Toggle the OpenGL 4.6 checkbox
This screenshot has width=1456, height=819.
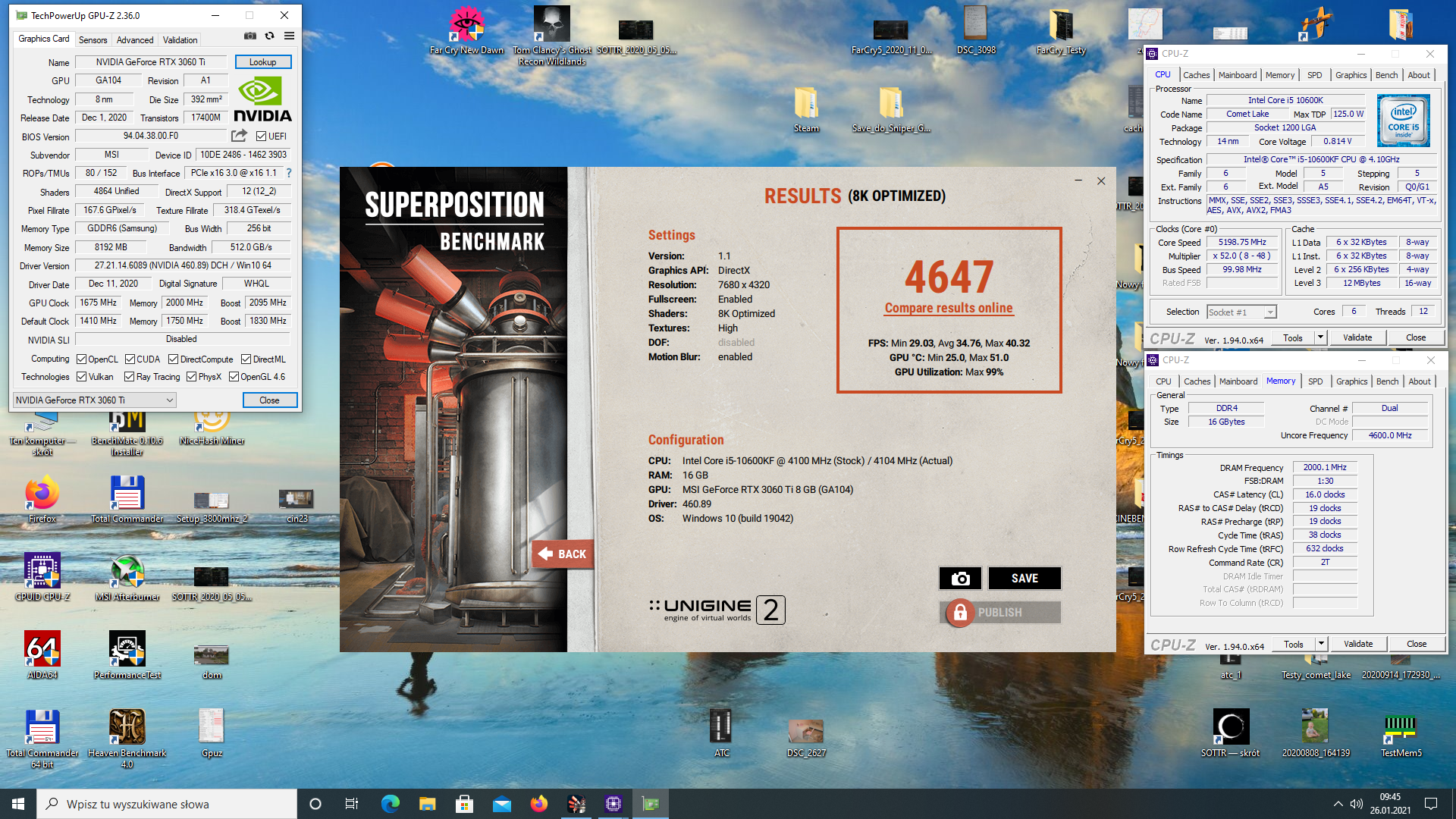234,377
